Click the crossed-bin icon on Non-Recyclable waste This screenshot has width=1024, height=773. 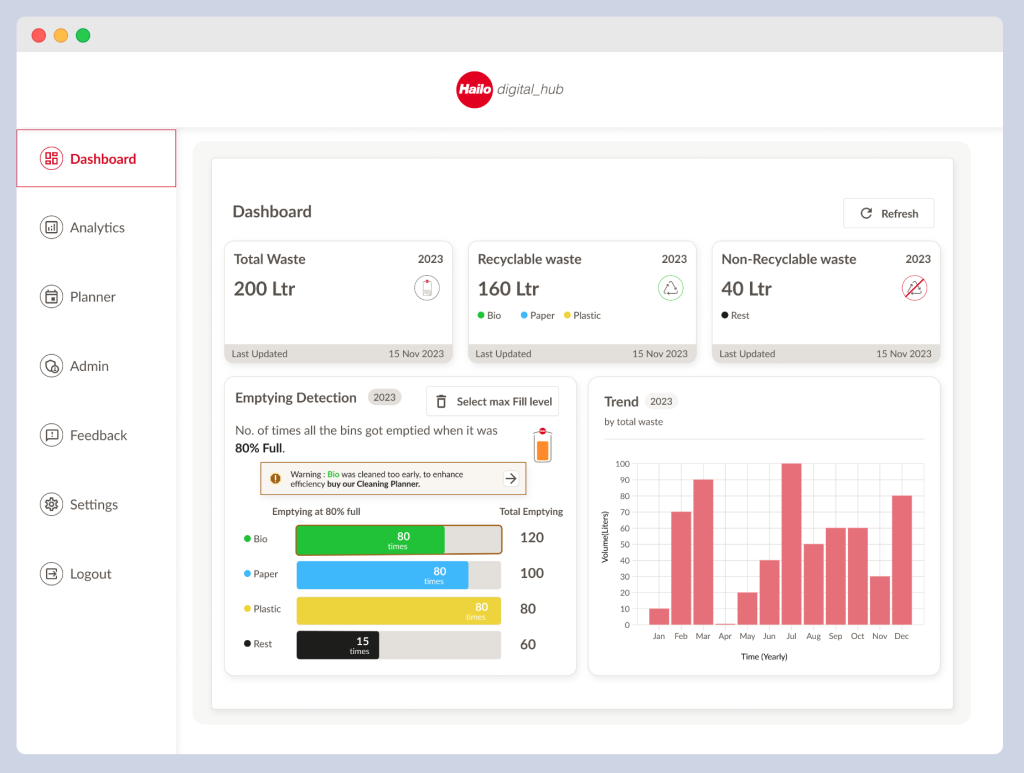pyautogui.click(x=914, y=288)
